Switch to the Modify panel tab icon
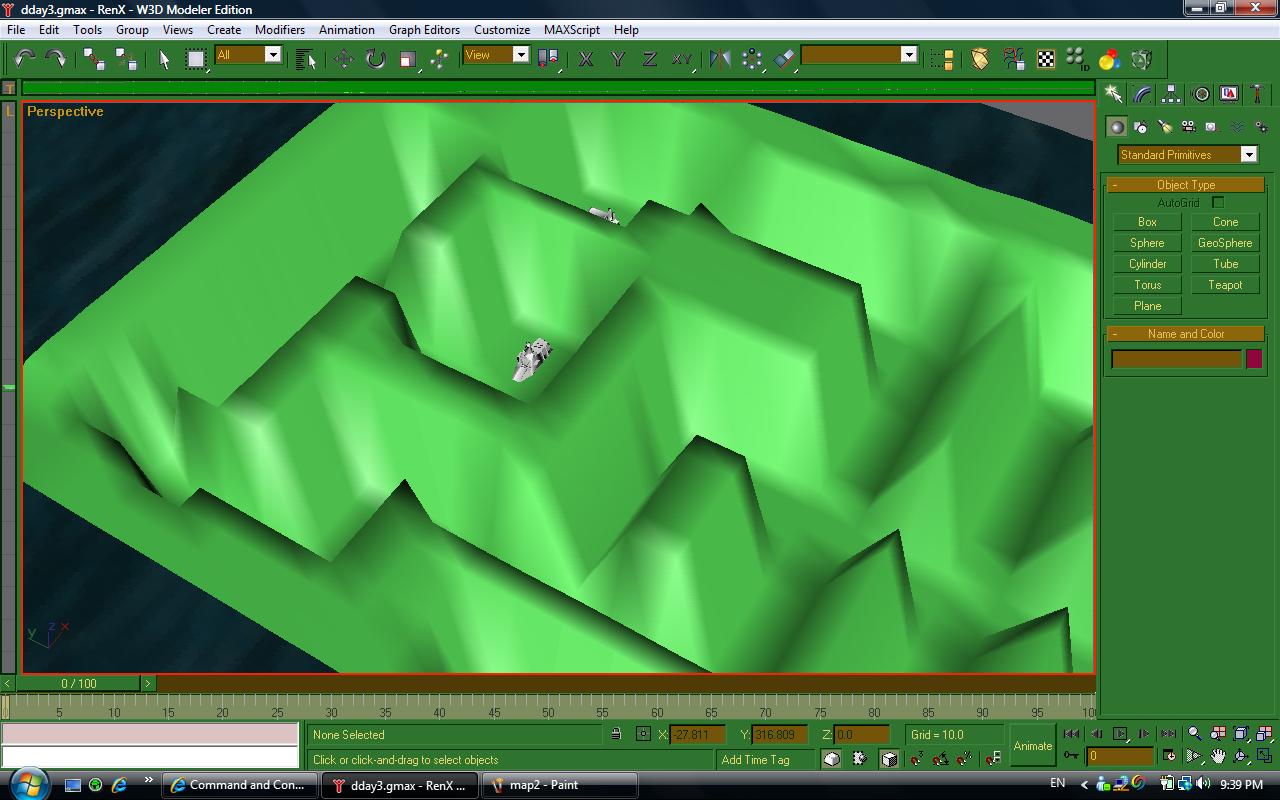Image resolution: width=1280 pixels, height=800 pixels. 1142,94
